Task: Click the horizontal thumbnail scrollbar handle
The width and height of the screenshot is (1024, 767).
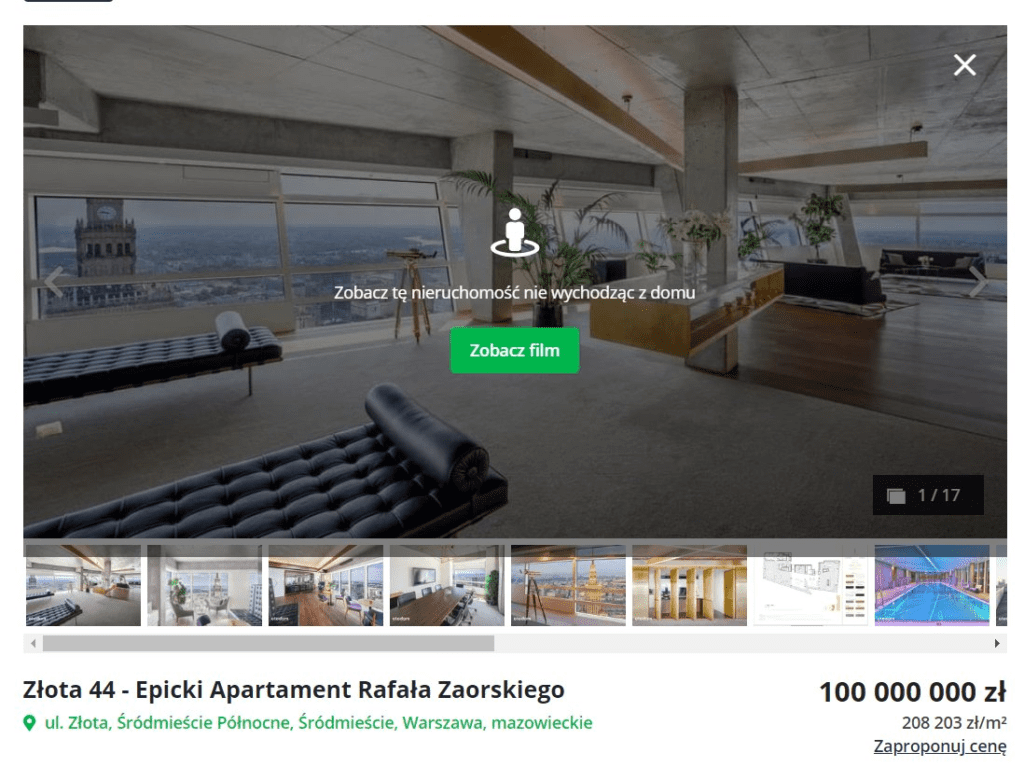Action: click(268, 644)
